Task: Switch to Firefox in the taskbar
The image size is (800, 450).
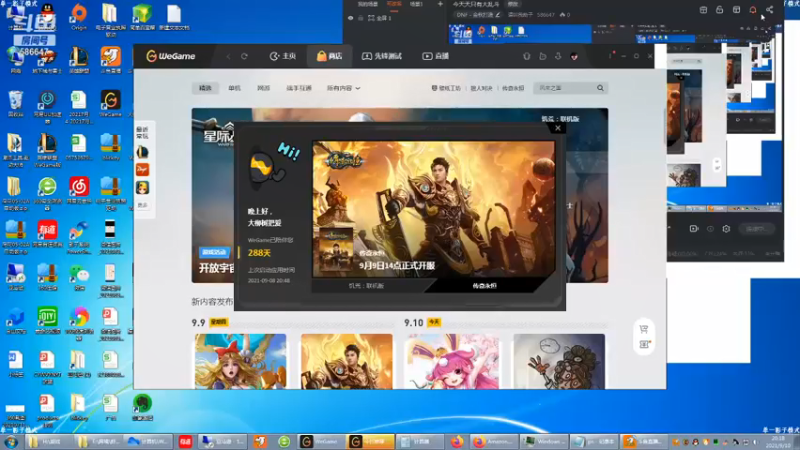Action: pyautogui.click(x=457, y=441)
